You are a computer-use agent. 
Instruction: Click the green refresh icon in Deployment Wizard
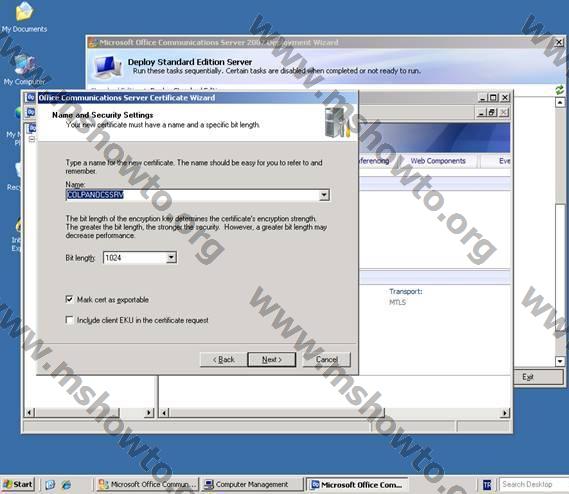coord(559,90)
